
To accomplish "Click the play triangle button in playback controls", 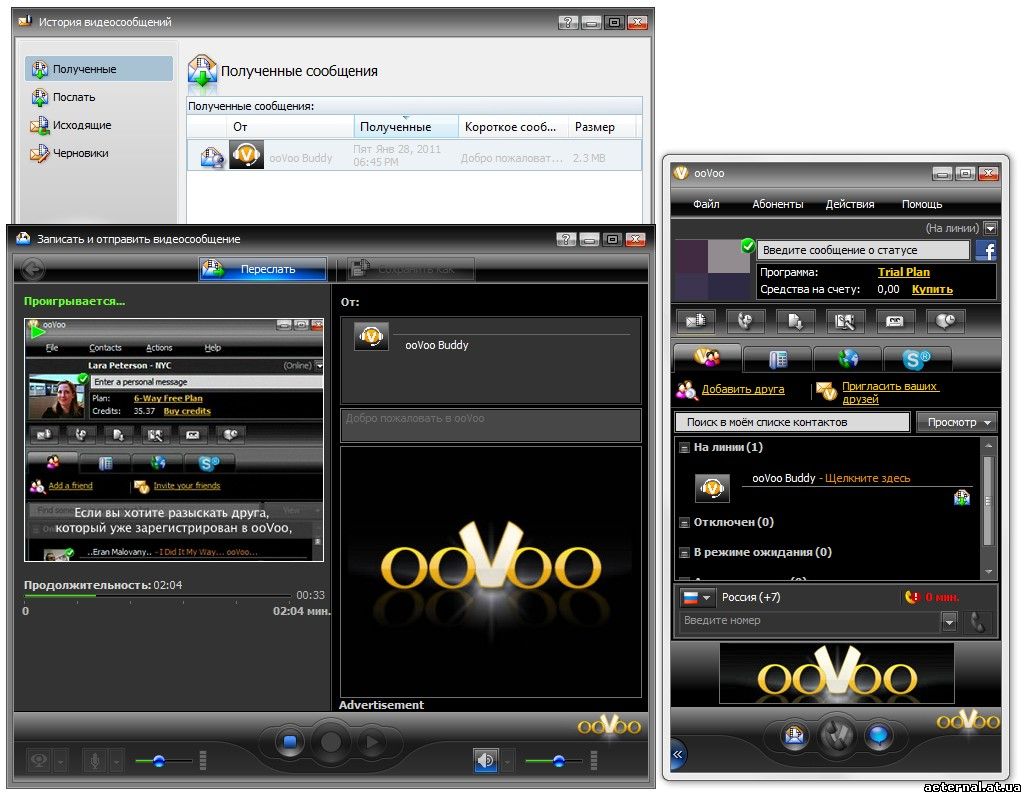I will (372, 742).
